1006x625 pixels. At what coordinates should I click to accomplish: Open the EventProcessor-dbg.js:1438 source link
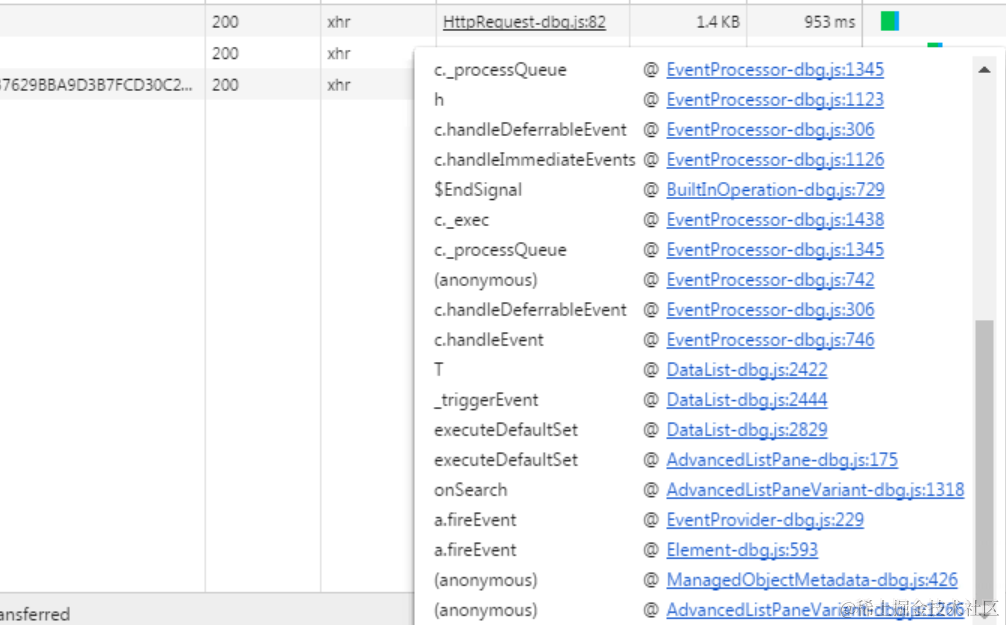775,219
